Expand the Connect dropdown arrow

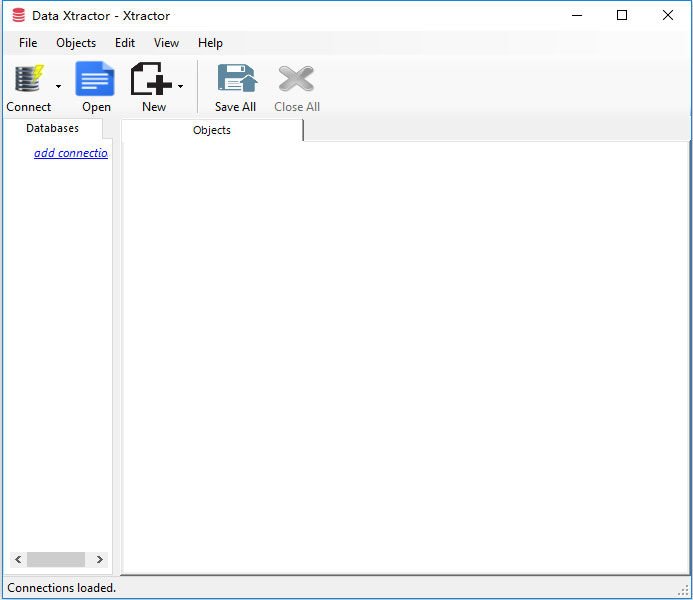click(58, 87)
